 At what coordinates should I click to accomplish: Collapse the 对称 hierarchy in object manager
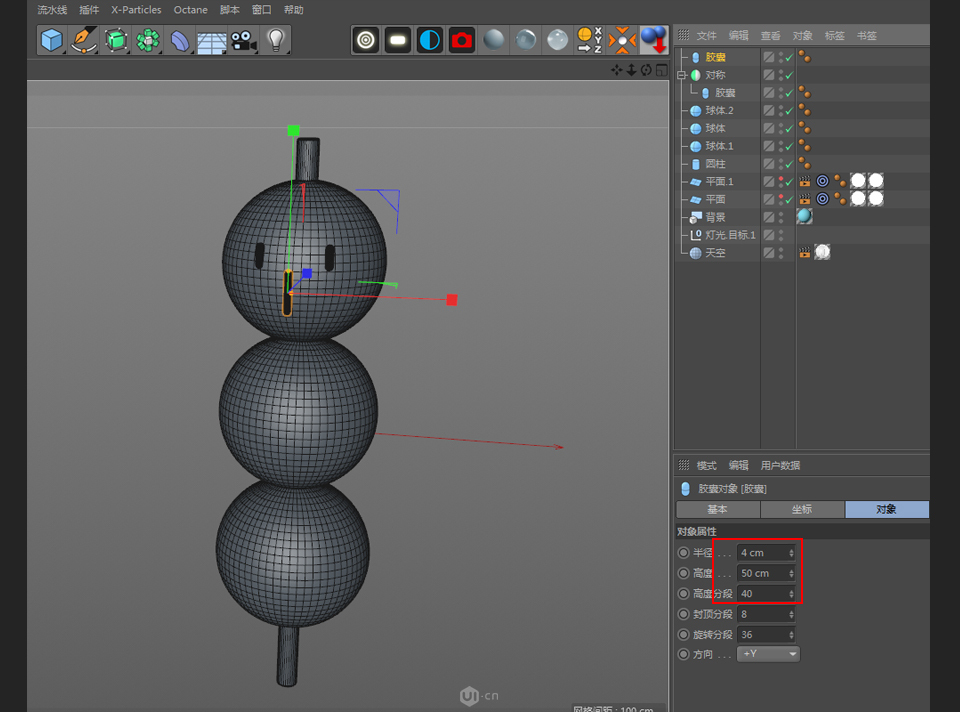682,74
